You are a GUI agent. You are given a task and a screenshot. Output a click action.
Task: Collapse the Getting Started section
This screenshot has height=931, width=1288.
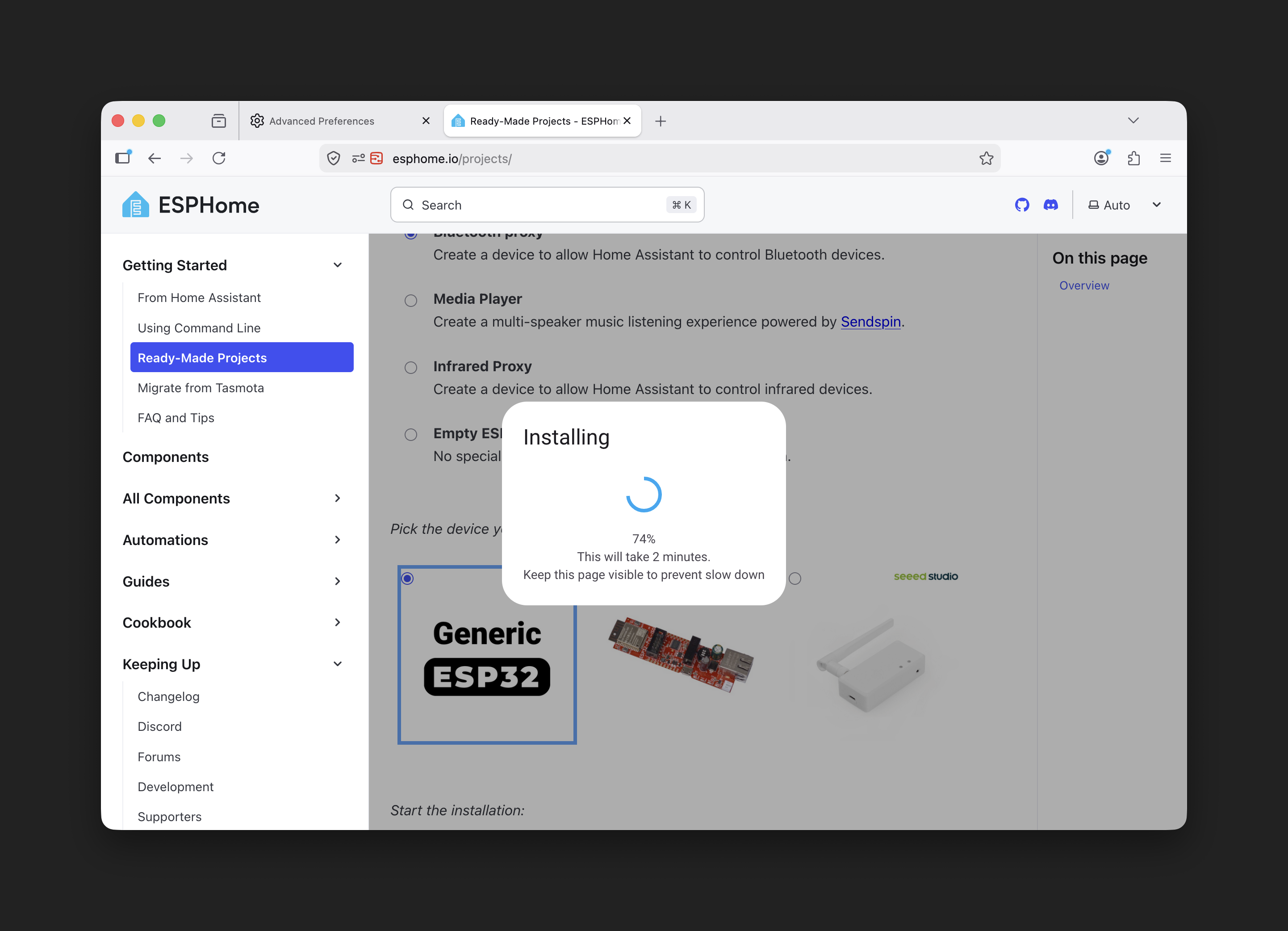pos(337,265)
